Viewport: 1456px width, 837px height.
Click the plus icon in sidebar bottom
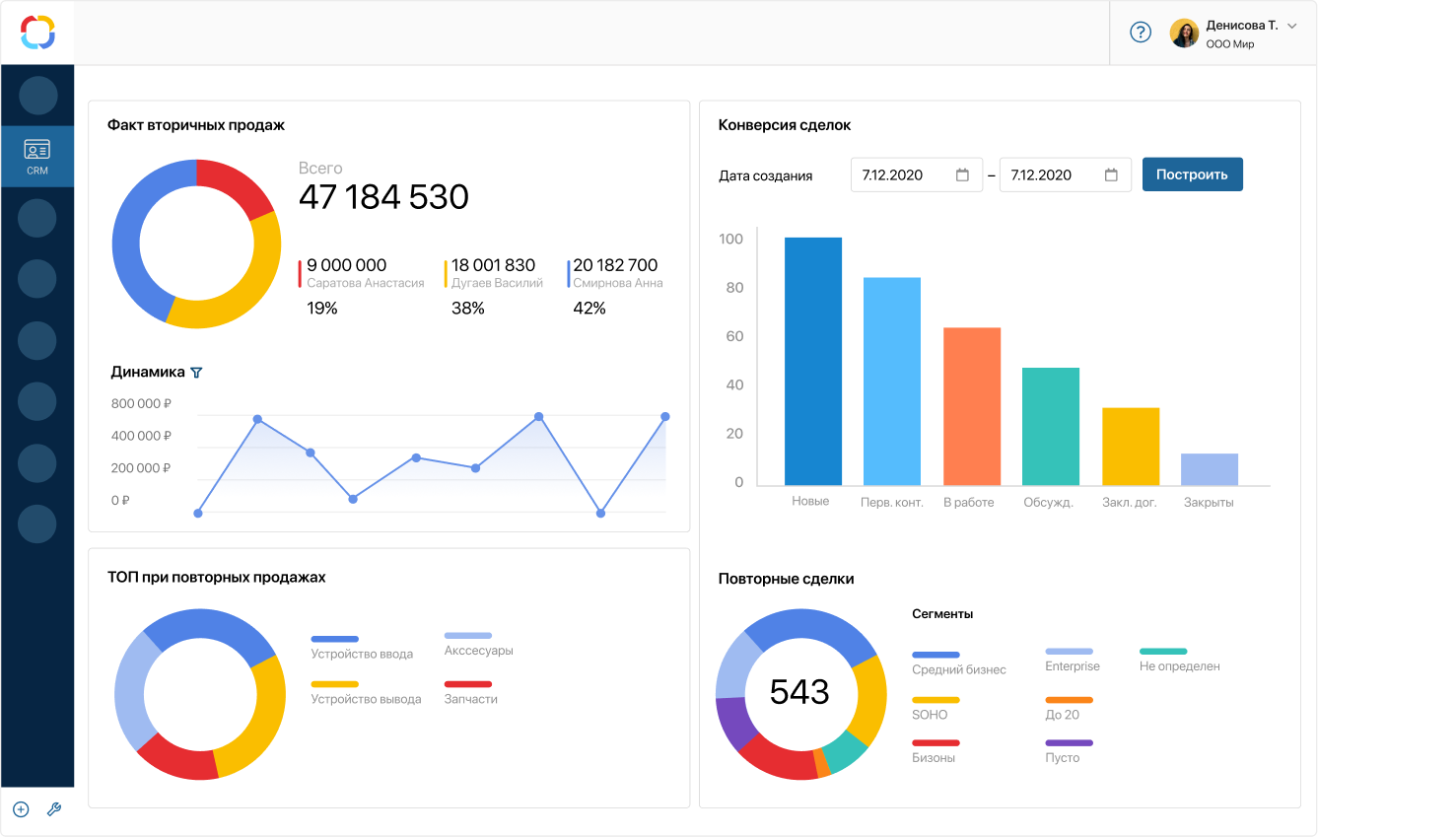click(x=22, y=809)
